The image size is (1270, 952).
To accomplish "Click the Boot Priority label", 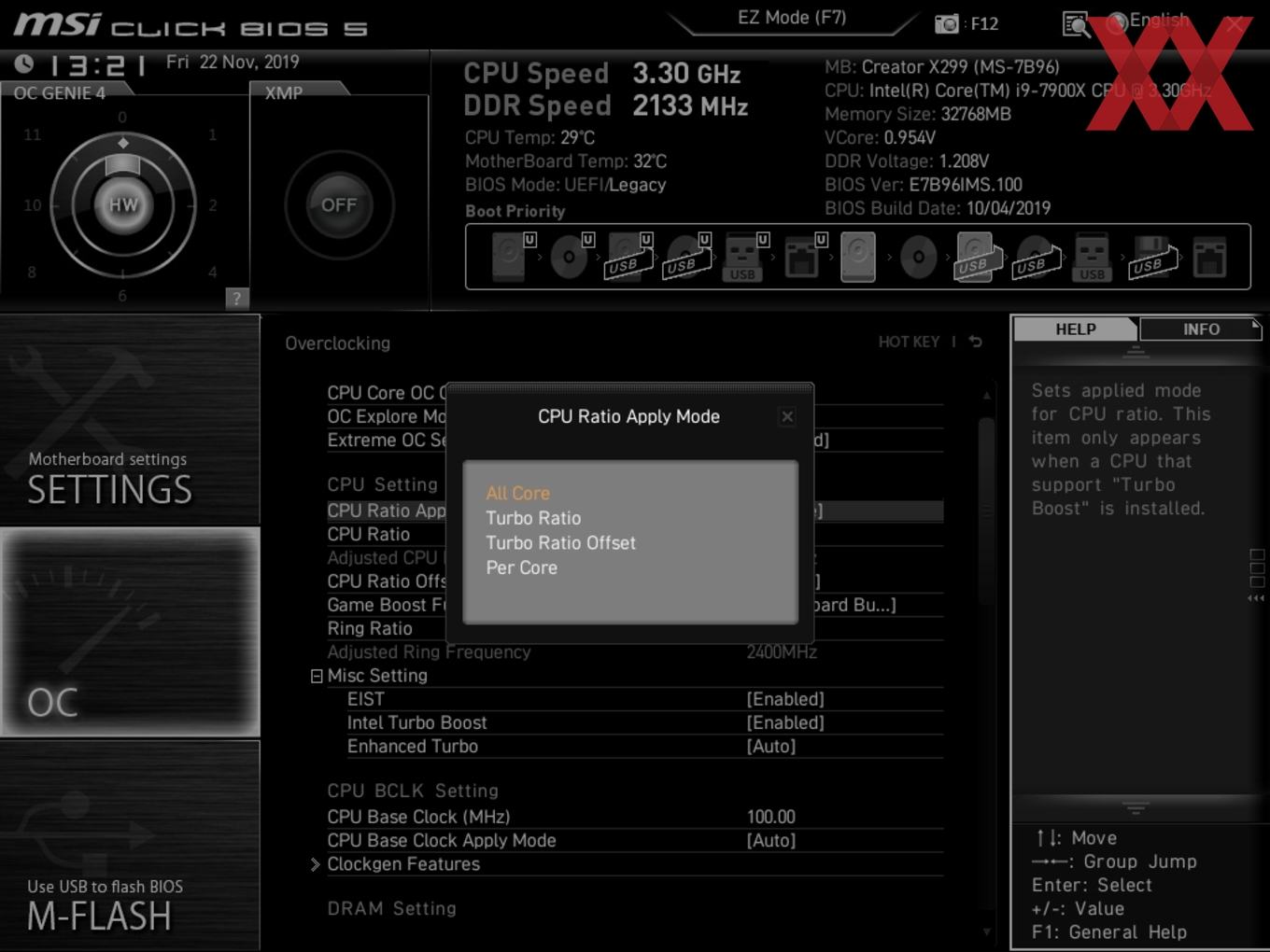I will (515, 211).
